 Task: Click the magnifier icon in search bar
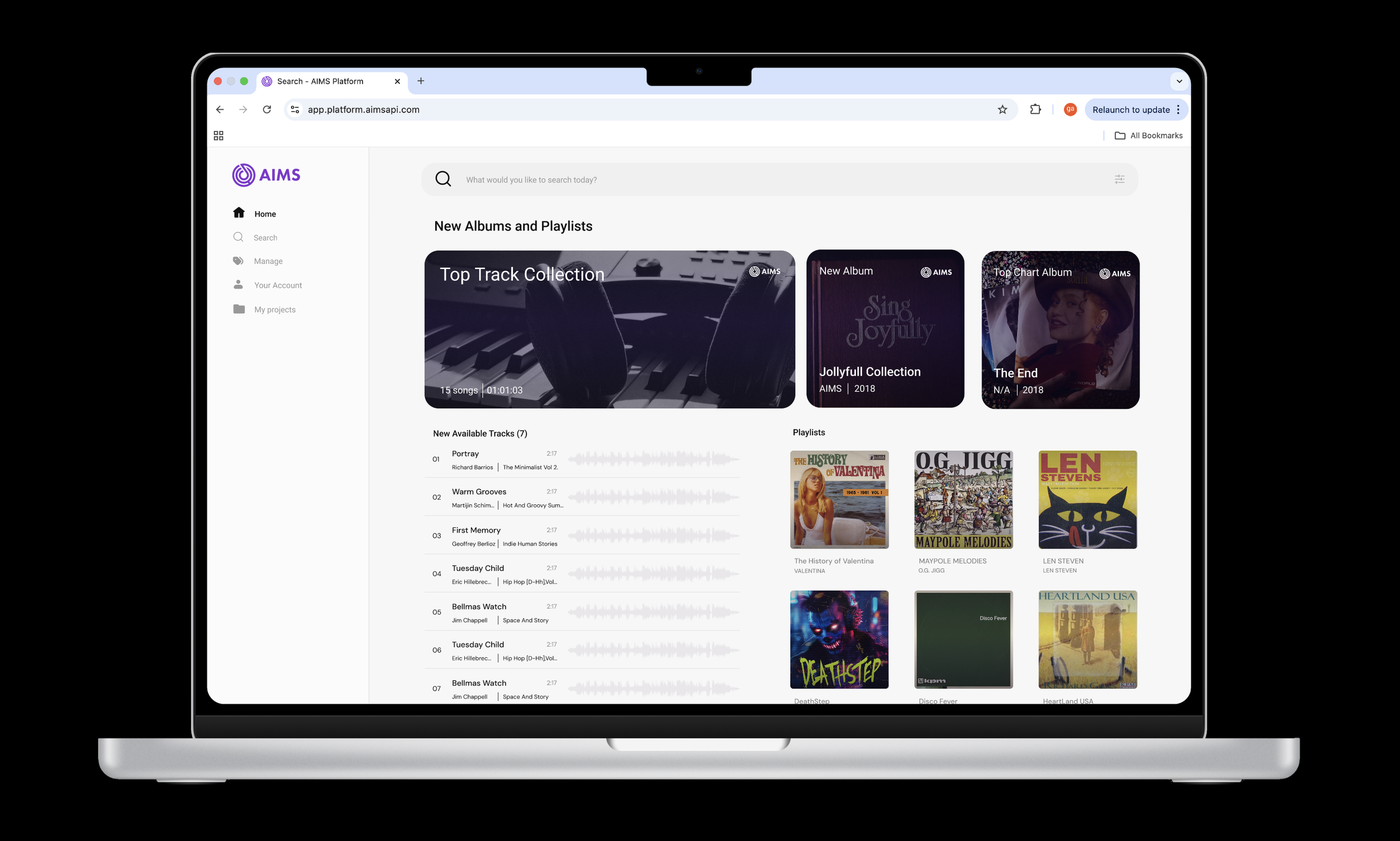[443, 179]
